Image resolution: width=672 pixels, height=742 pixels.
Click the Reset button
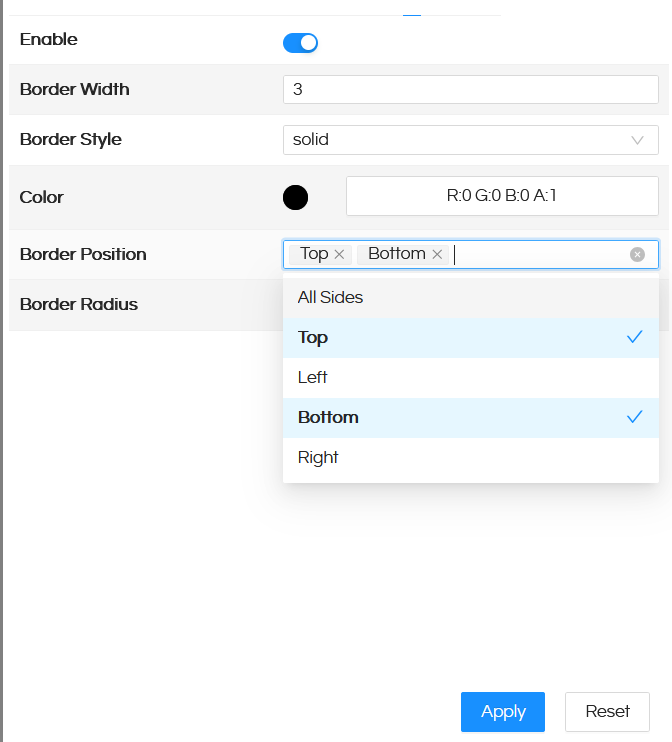point(607,712)
